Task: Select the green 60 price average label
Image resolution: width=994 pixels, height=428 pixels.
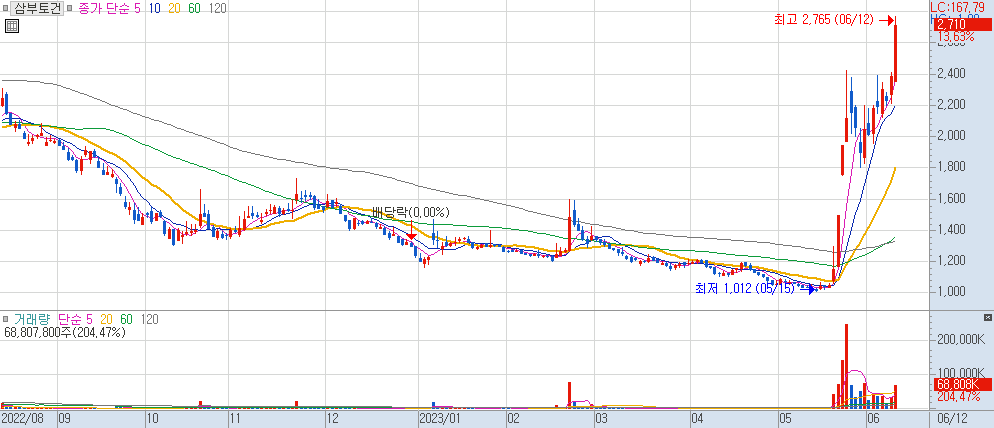Action: click(x=195, y=9)
